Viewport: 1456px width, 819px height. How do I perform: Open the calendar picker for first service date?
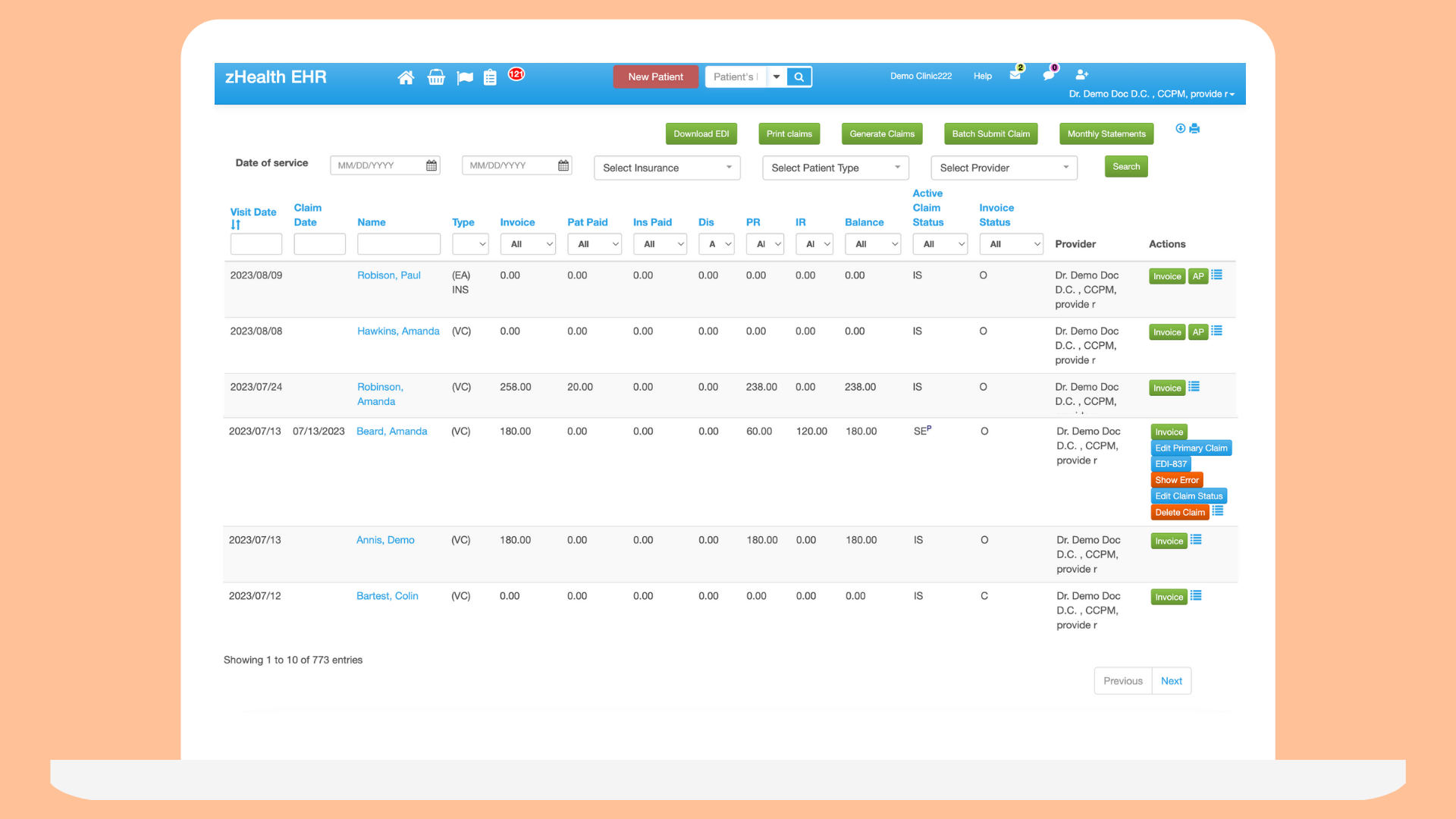tap(431, 165)
